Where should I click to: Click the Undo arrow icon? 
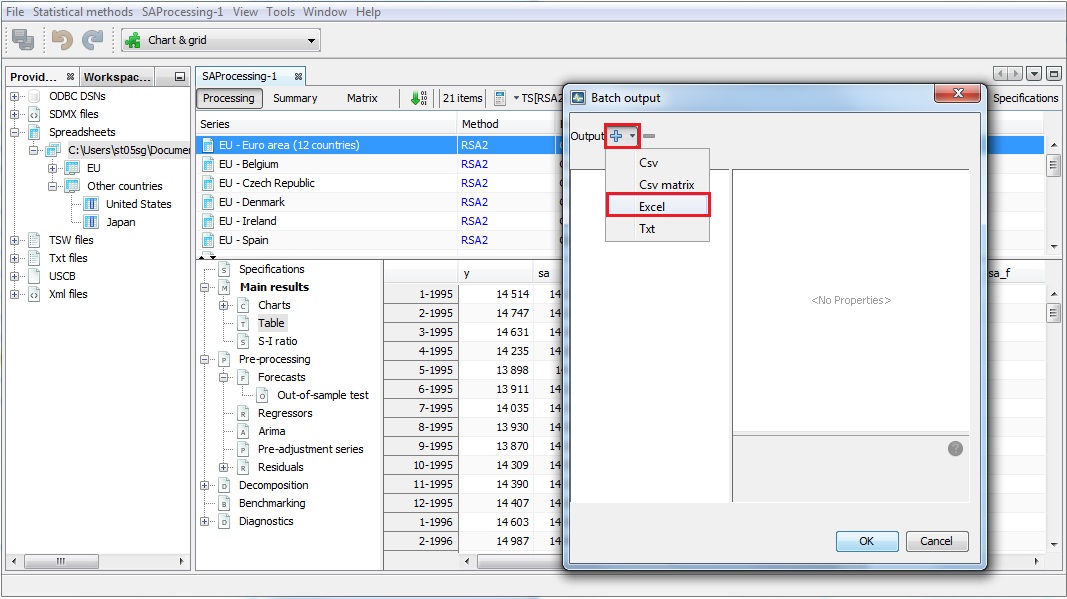pos(62,40)
